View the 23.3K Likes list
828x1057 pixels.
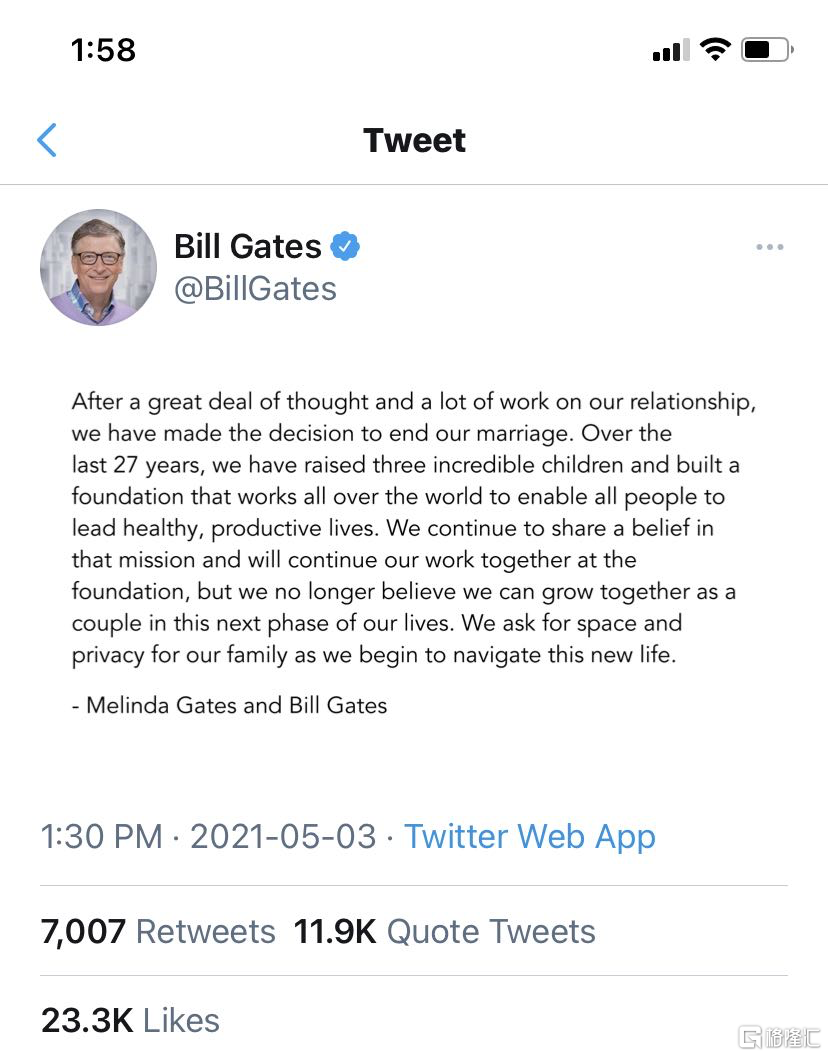(130, 1020)
